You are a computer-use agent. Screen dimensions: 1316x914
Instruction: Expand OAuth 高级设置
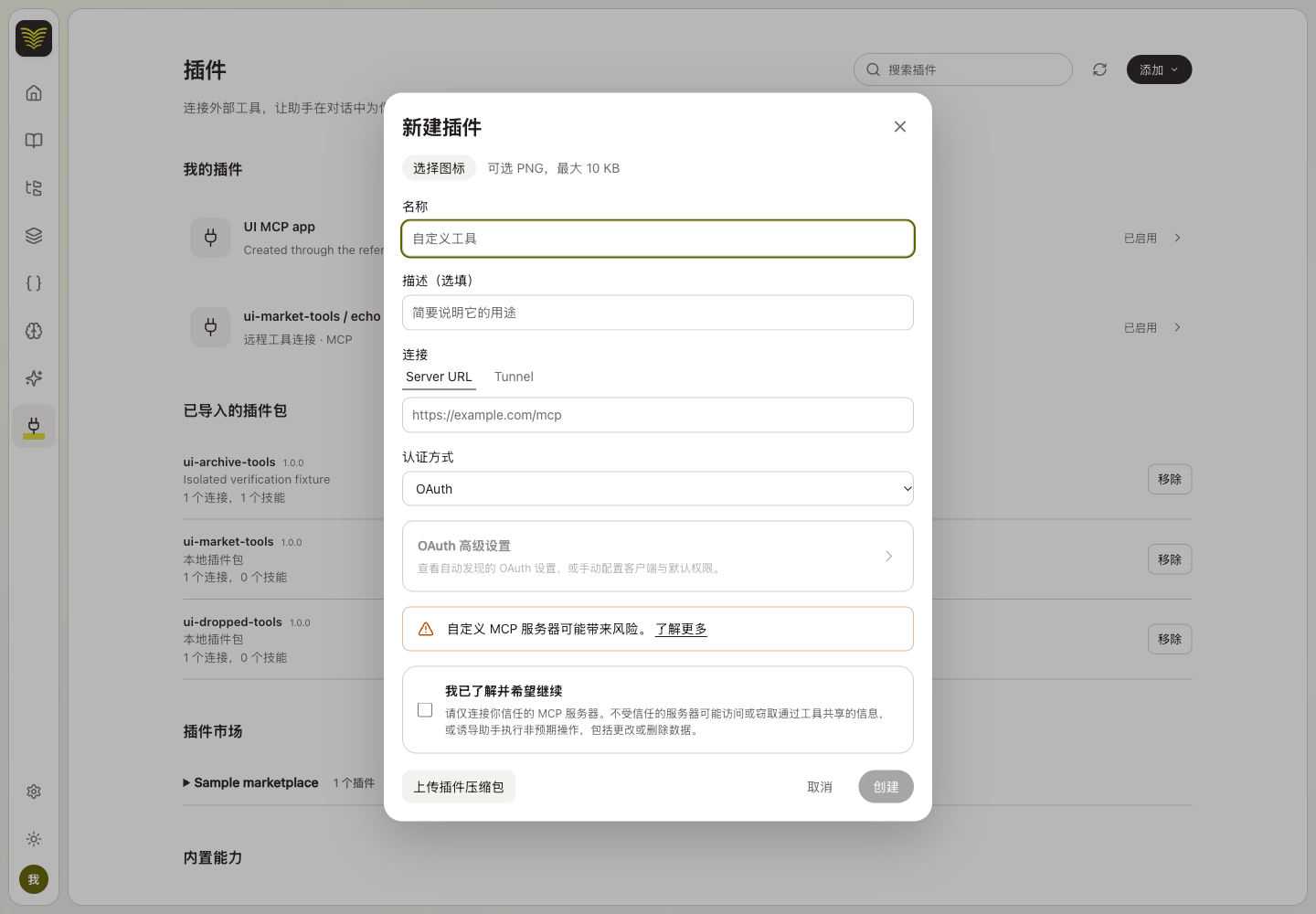coord(658,557)
